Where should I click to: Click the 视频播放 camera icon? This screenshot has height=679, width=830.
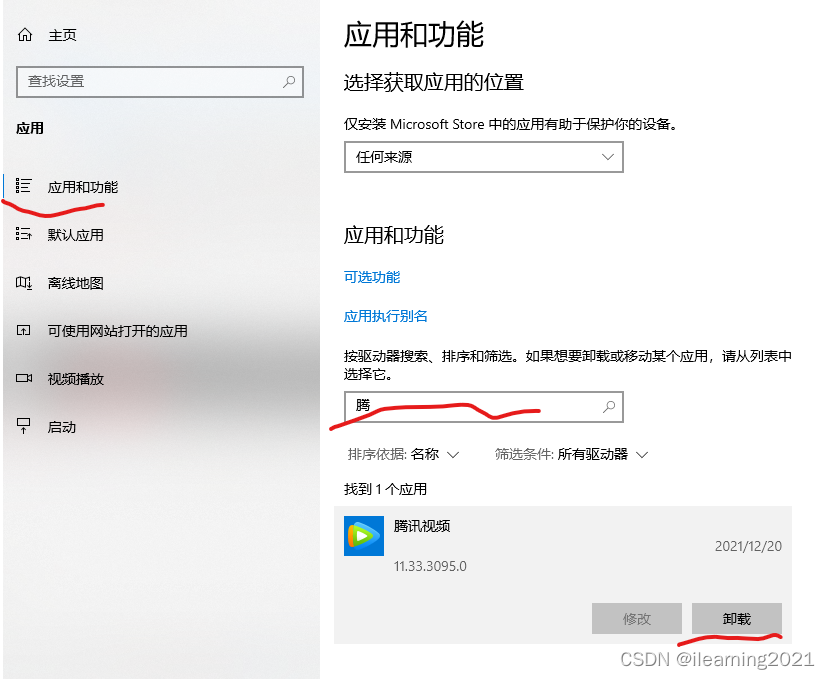pos(24,378)
